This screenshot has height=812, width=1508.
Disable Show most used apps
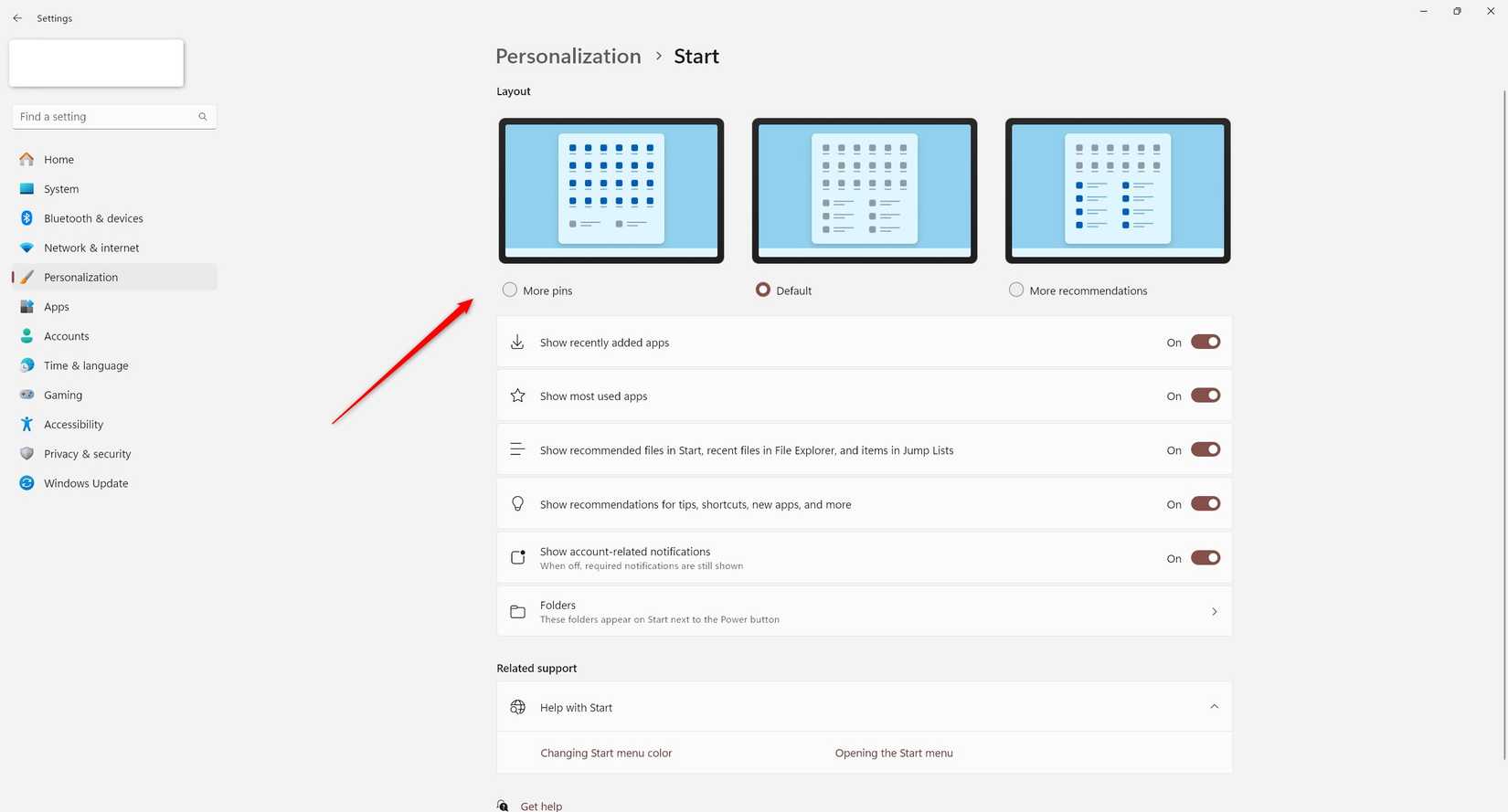tap(1205, 395)
